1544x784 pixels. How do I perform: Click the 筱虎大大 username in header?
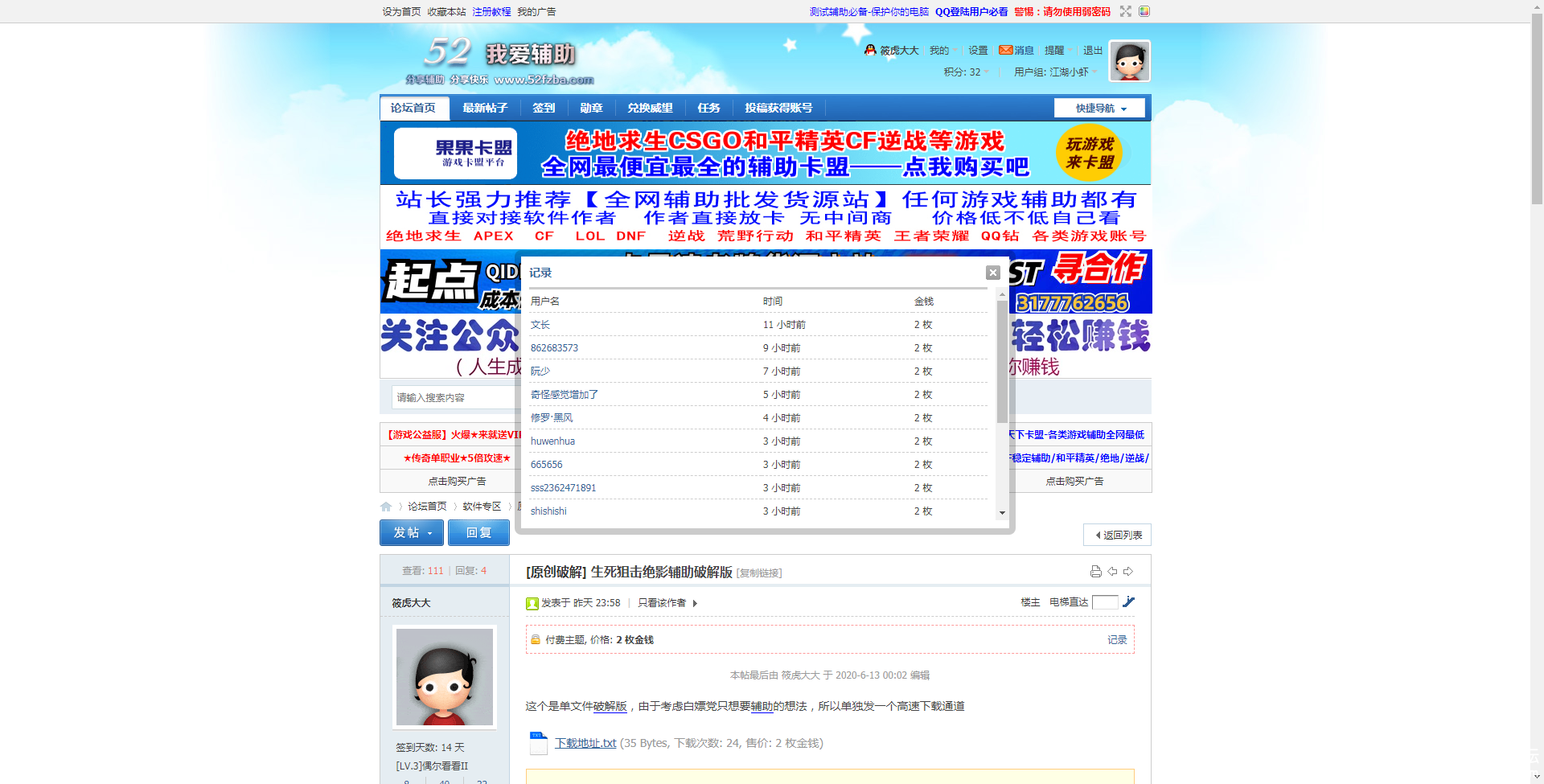coord(899,50)
